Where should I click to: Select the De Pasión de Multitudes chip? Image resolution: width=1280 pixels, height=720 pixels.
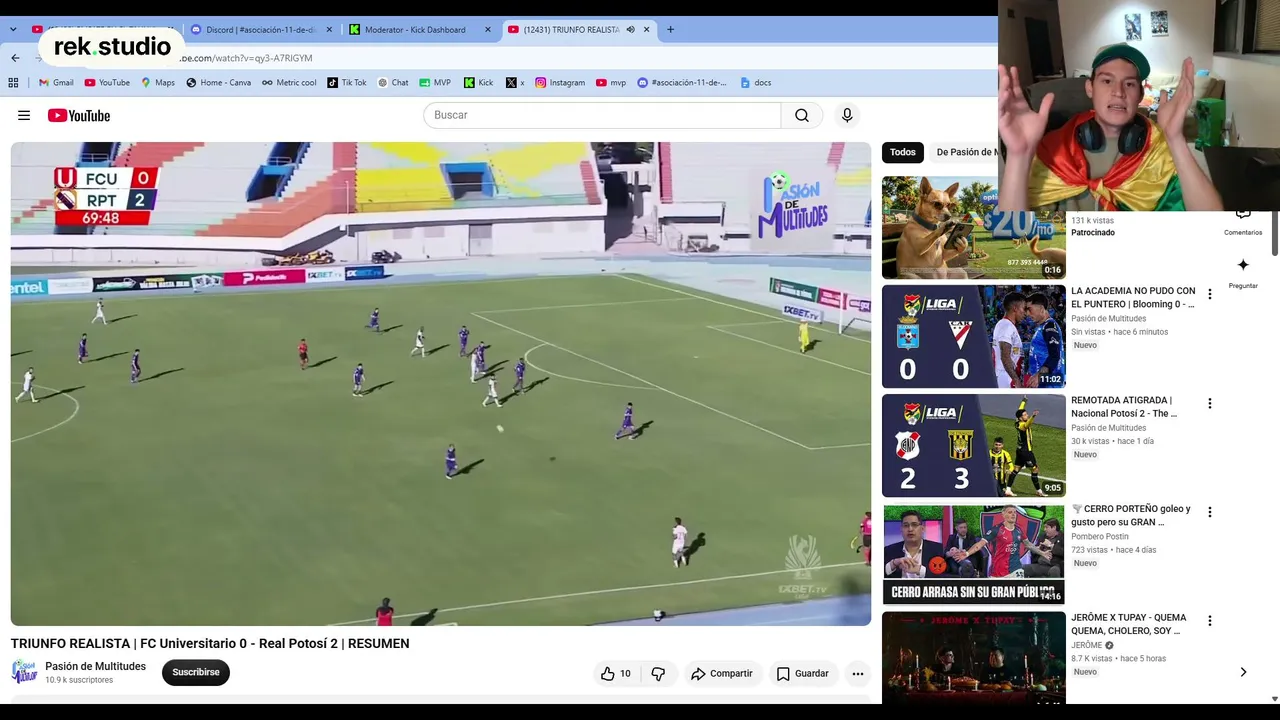(x=964, y=152)
